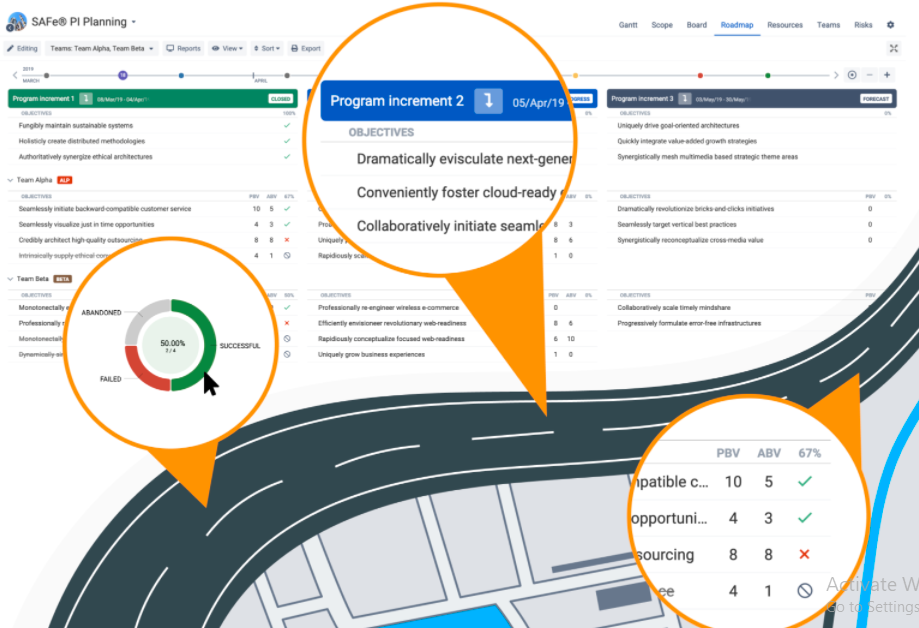This screenshot has width=919, height=628.
Task: Open Collaboratively scale timely mindshare objective
Action: click(674, 308)
